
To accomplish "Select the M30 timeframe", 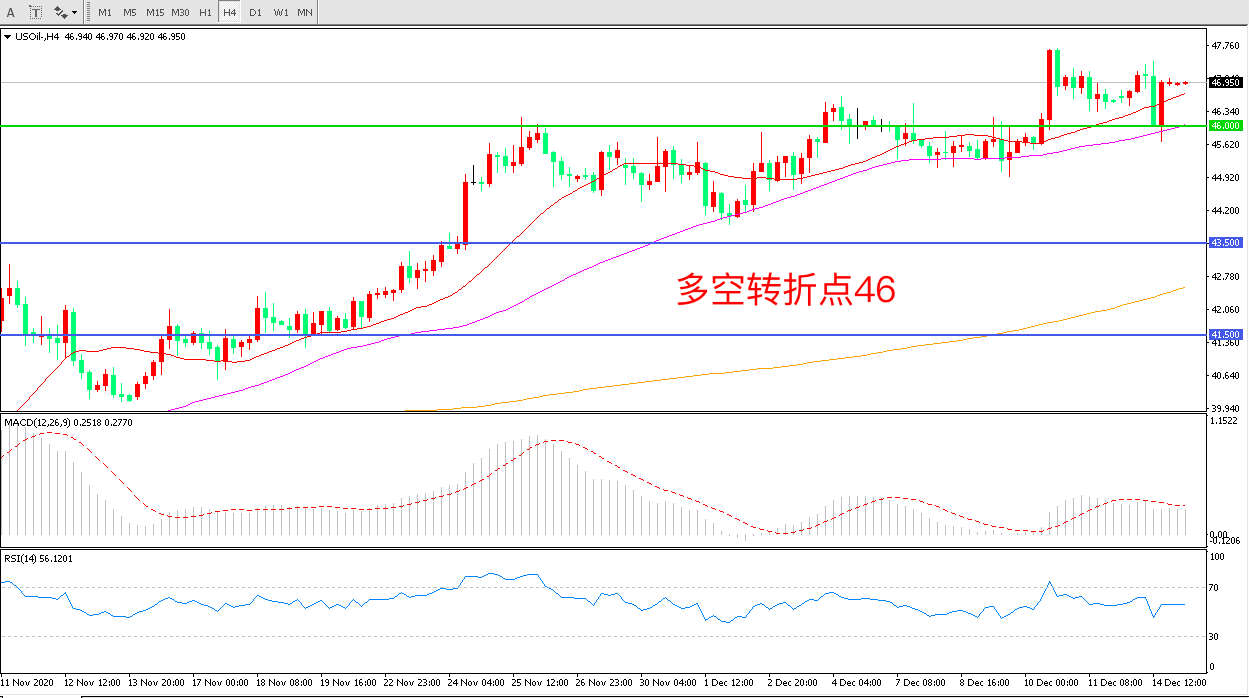I will click(180, 12).
